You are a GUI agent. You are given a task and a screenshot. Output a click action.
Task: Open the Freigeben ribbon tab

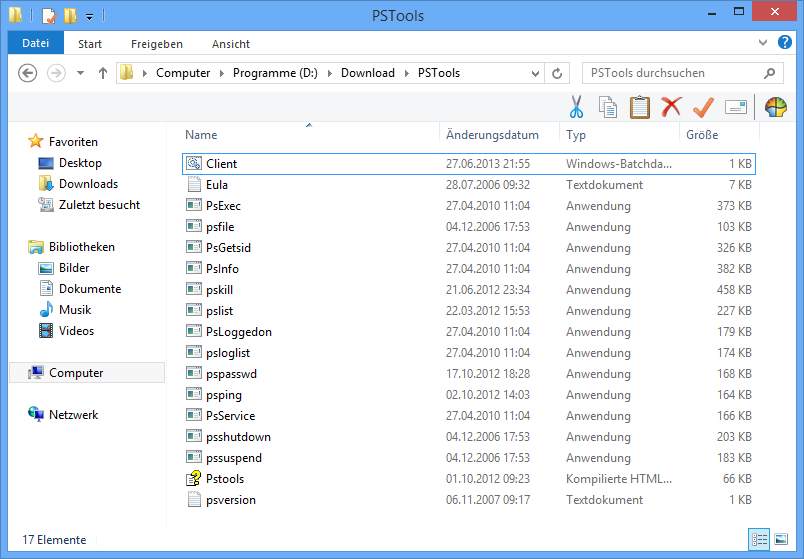[x=157, y=44]
